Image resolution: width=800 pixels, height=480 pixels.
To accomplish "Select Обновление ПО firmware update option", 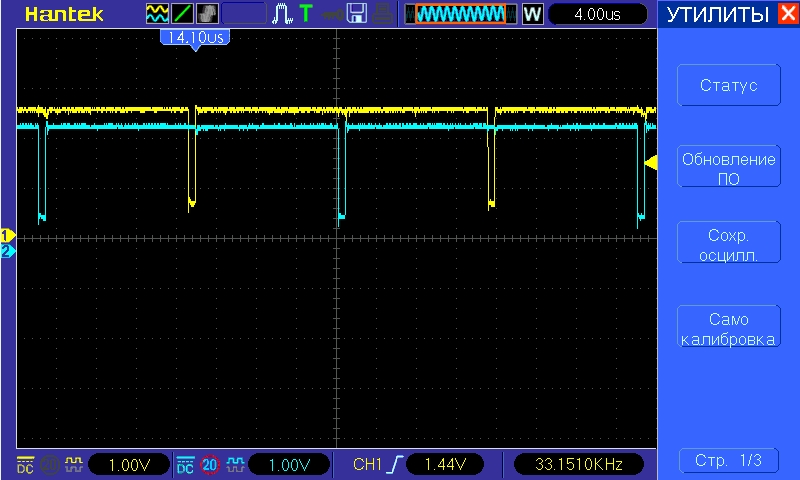I will pyautogui.click(x=728, y=168).
